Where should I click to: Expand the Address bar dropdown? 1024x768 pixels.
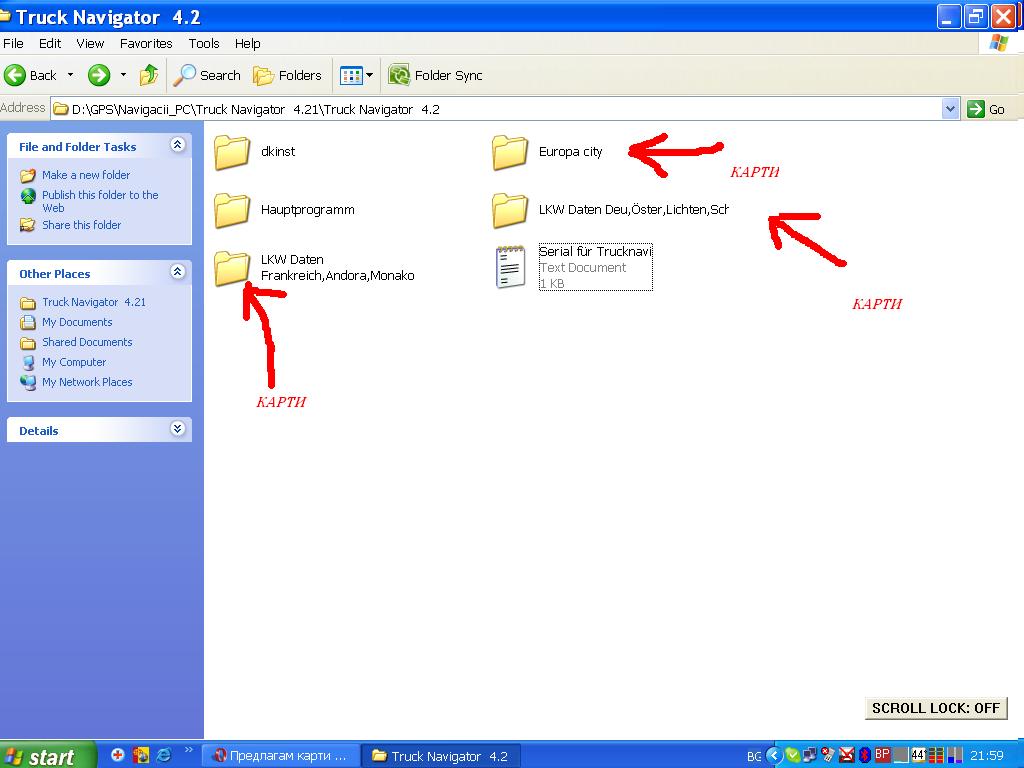(x=950, y=109)
